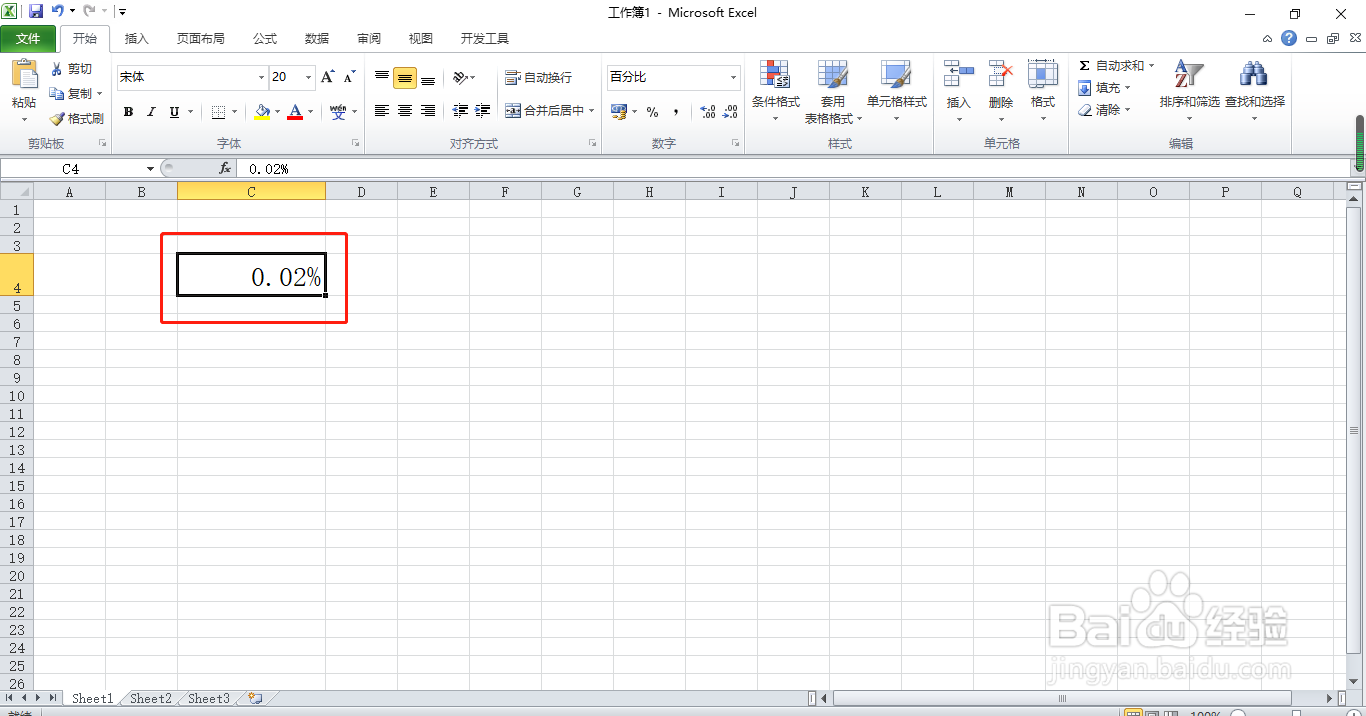Viewport: 1366px width, 716px height.
Task: Open the font size dropdown 20
Action: tap(309, 77)
